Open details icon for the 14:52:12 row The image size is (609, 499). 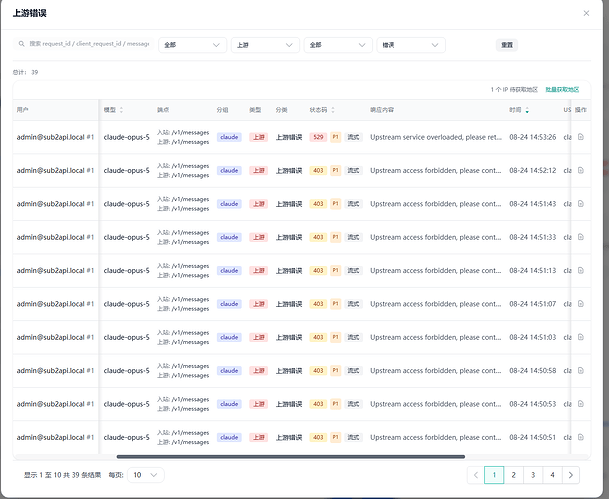pyautogui.click(x=581, y=170)
